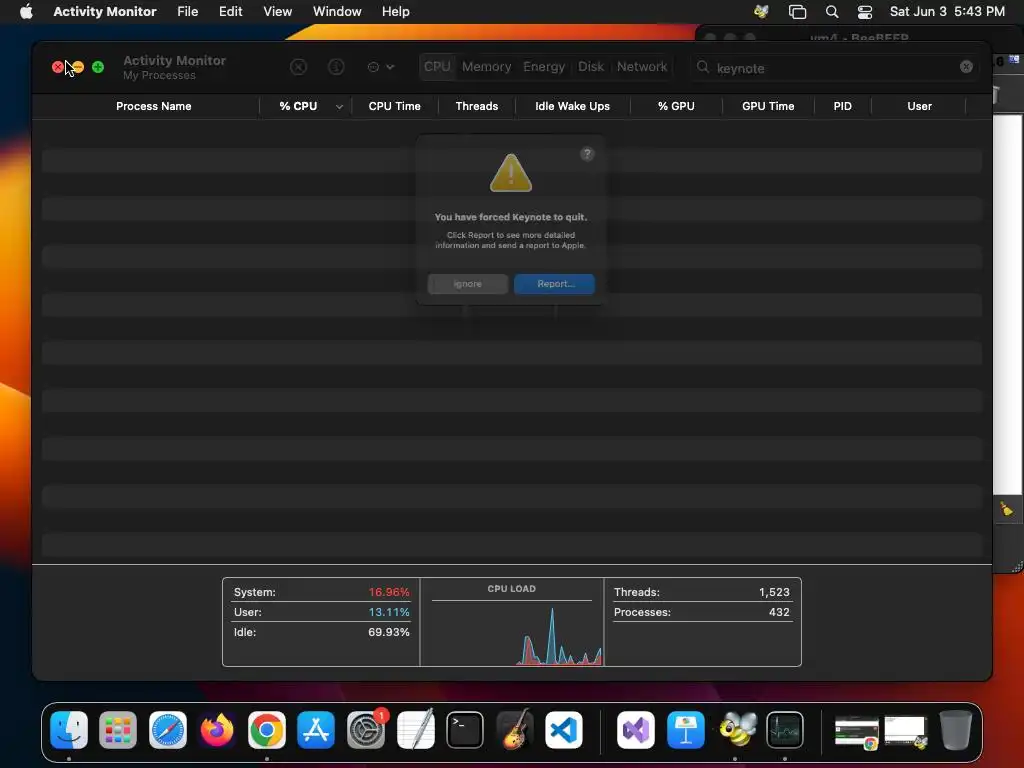This screenshot has width=1024, height=768.
Task: Sort by PID column
Action: [842, 106]
